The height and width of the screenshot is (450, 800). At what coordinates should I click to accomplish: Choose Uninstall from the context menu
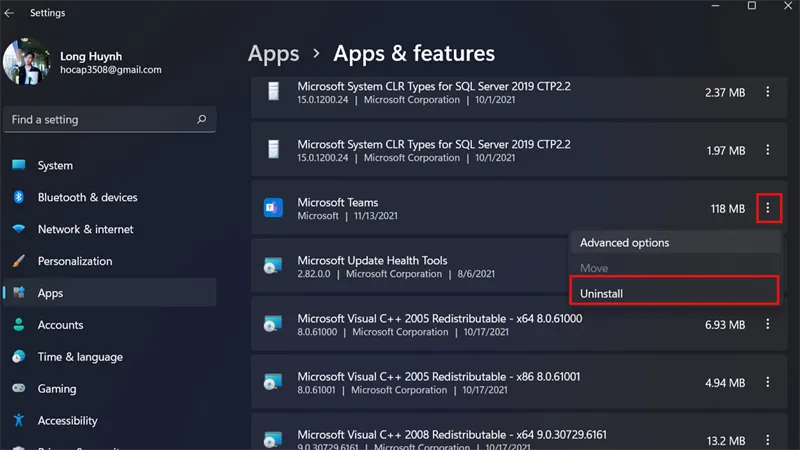point(674,291)
